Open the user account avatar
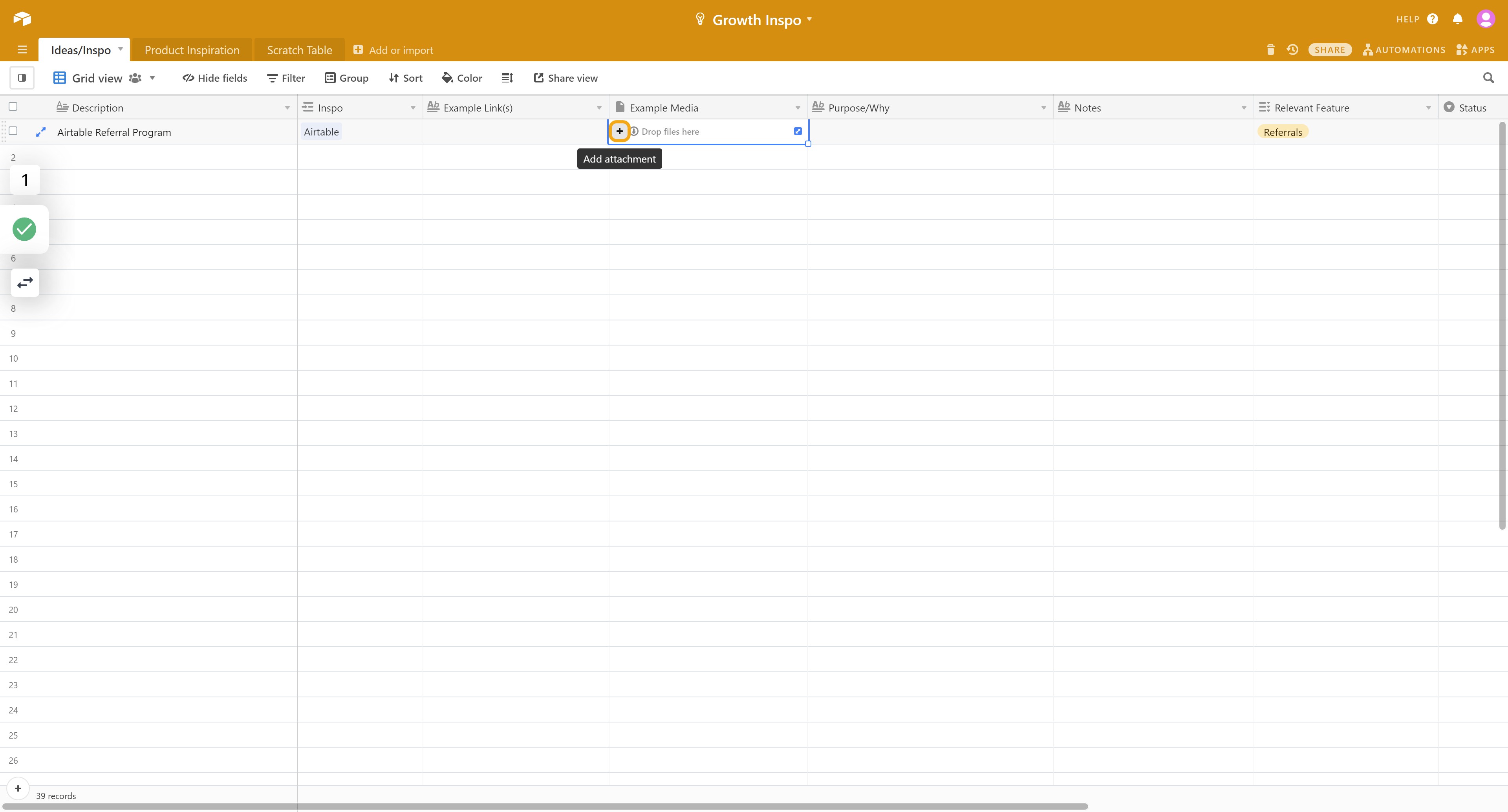Viewport: 1508px width, 812px height. (1486, 19)
